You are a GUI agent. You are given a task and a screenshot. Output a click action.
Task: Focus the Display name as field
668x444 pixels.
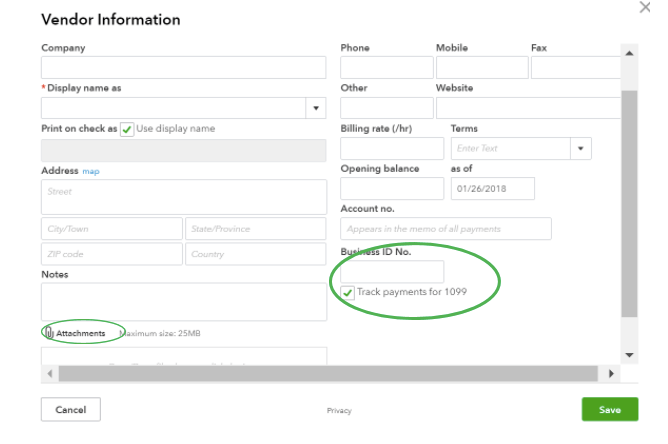pyautogui.click(x=173, y=108)
